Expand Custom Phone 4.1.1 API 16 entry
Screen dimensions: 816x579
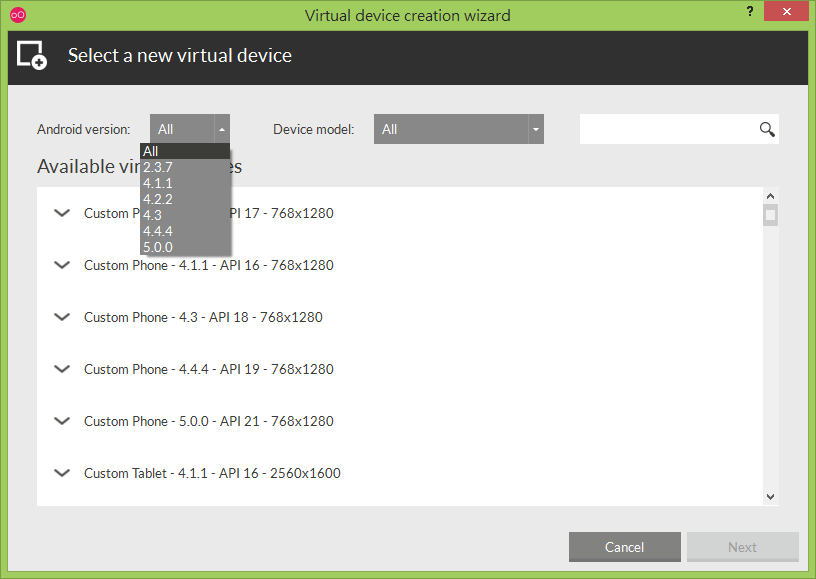62,265
